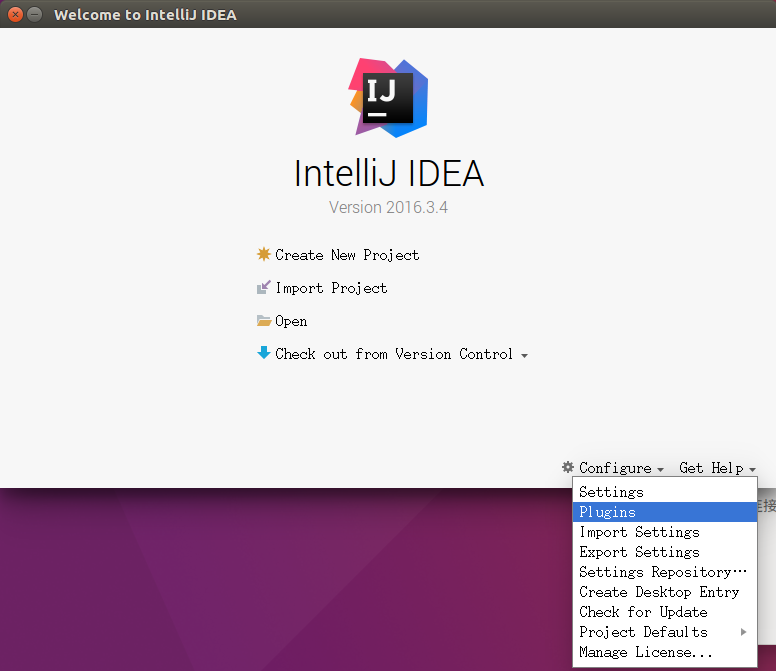The image size is (776, 671).
Task: Click the IntelliJ IDEA title text
Action: point(389,174)
